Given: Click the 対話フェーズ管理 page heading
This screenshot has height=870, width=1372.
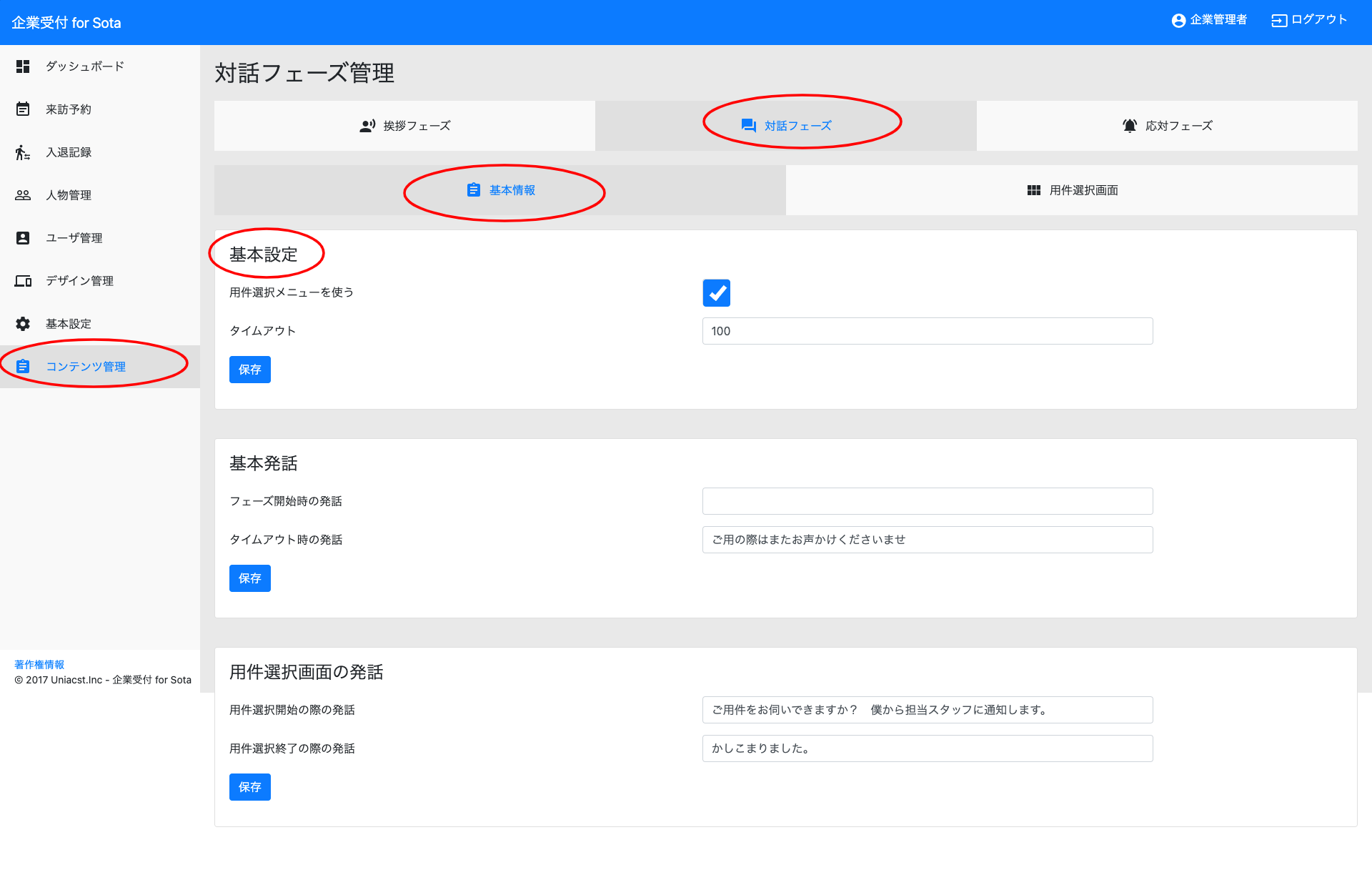Looking at the screenshot, I should point(304,73).
